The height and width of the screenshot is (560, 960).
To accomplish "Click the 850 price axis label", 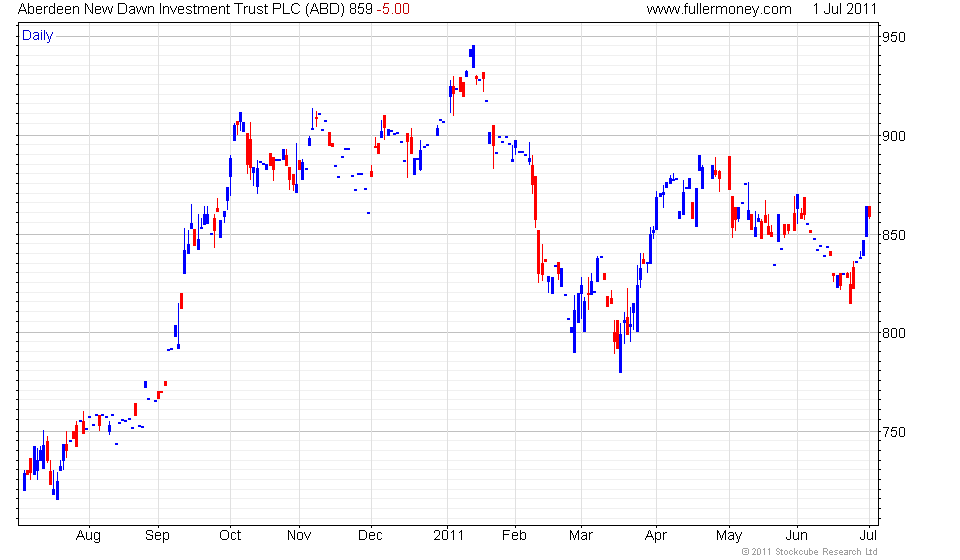I will [893, 235].
